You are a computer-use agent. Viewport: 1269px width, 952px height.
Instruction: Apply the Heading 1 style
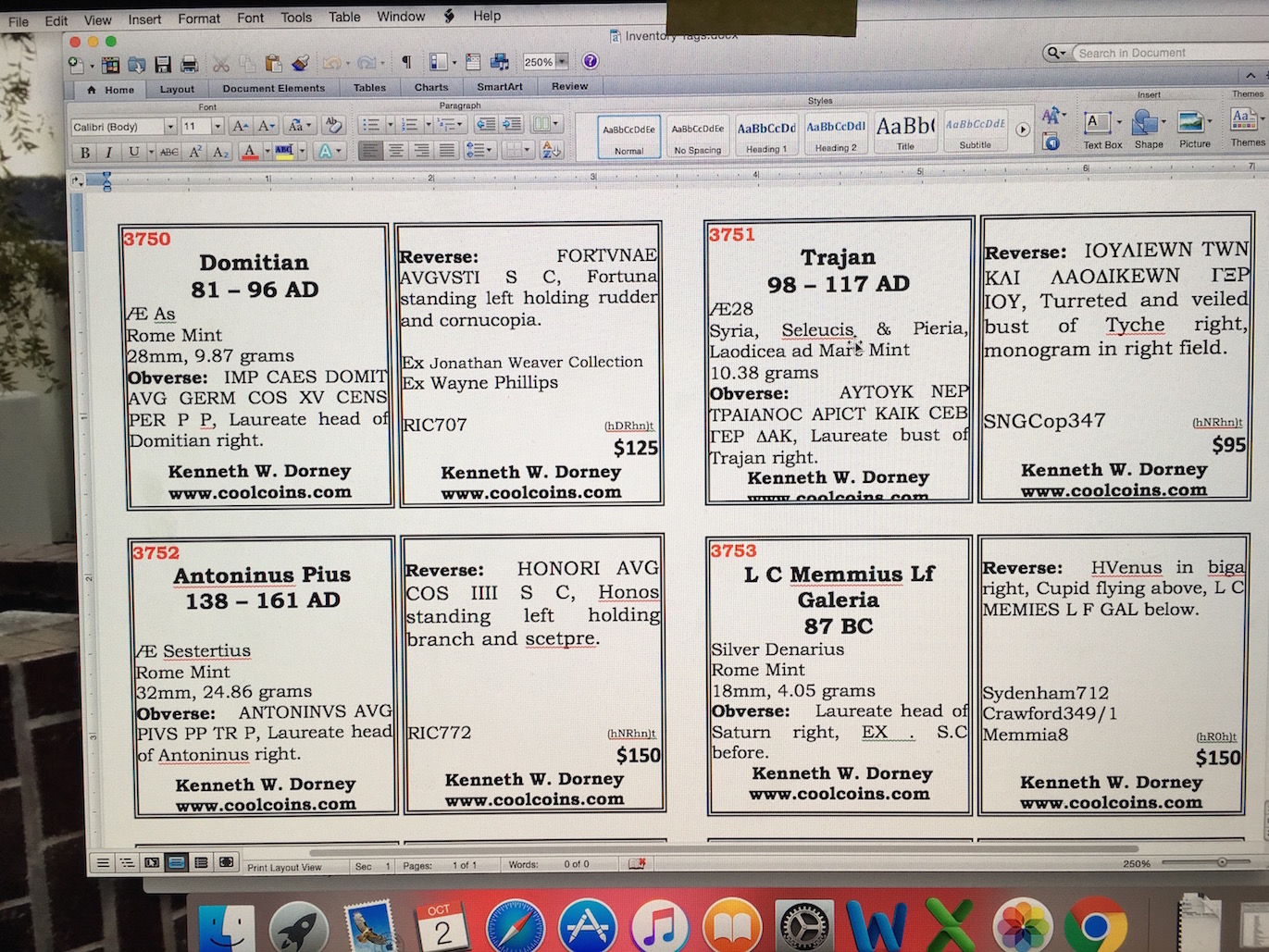coord(765,135)
